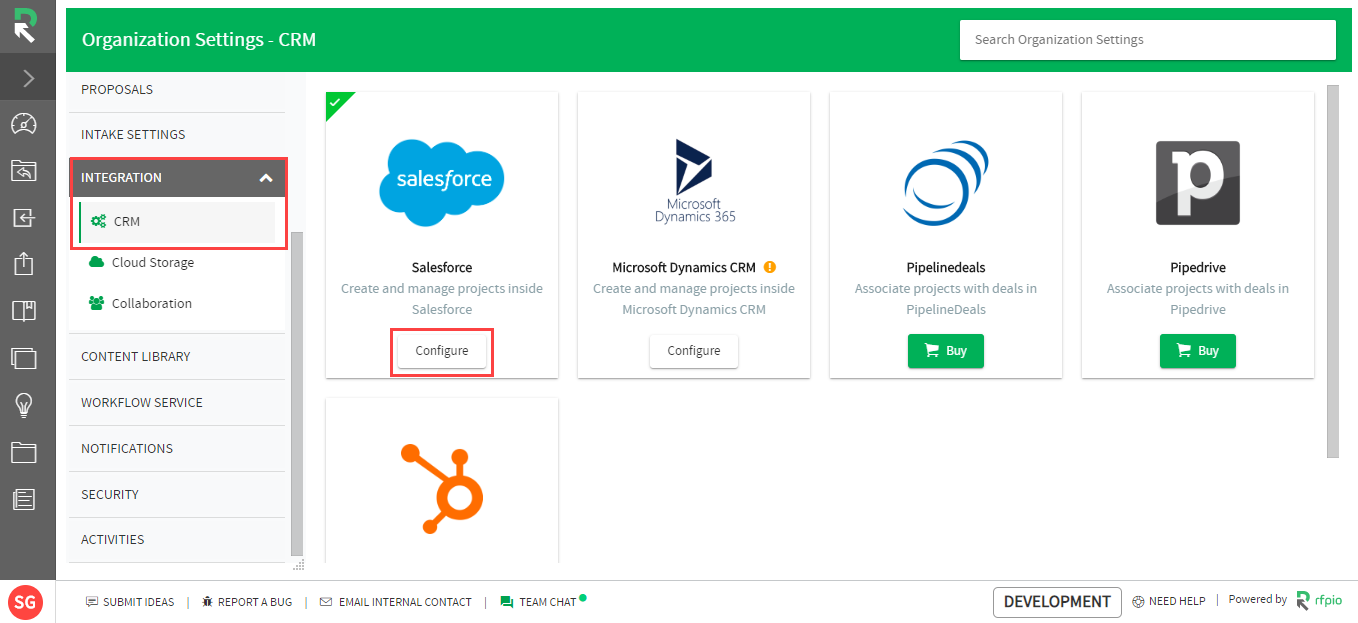Select the Pipelinedeals logo
Screen dimensions: 1358x623
click(946, 182)
